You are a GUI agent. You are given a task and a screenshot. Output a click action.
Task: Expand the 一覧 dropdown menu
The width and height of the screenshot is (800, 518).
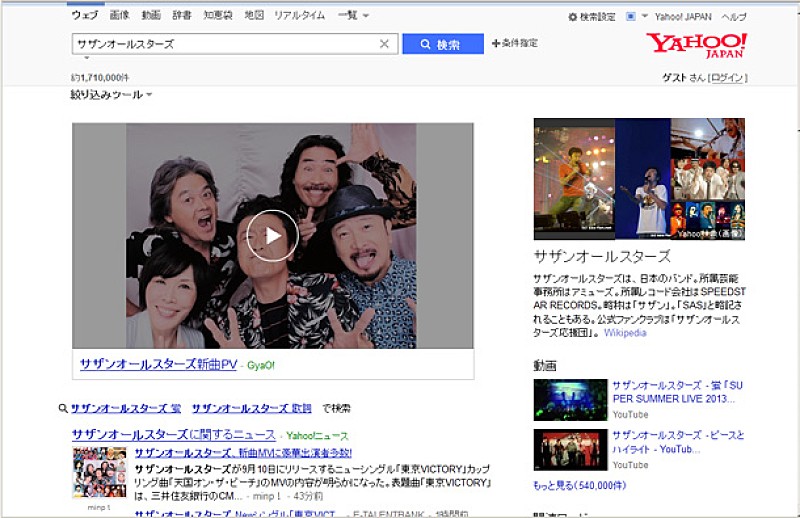[353, 16]
